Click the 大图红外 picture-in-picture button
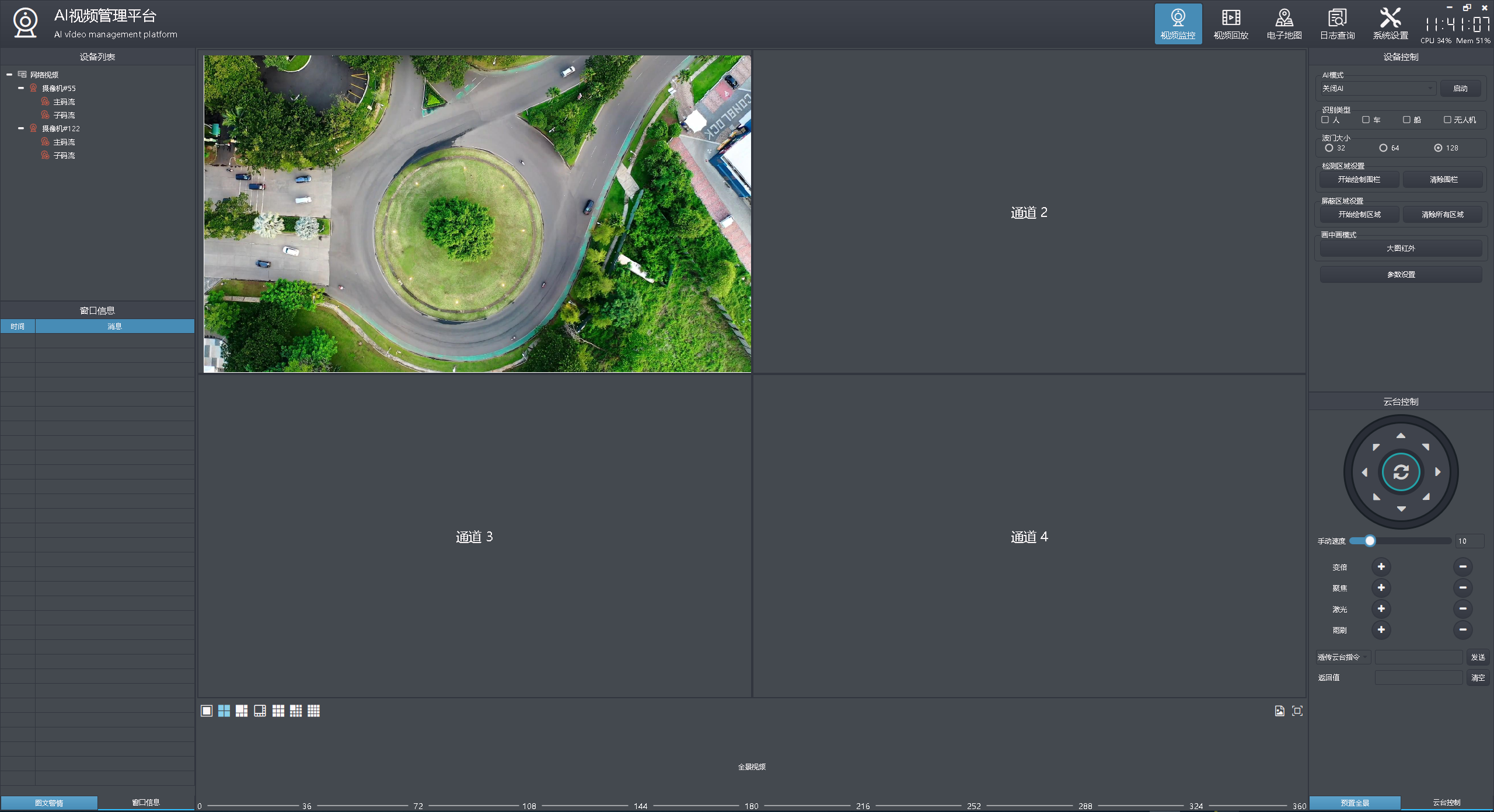 point(1401,249)
